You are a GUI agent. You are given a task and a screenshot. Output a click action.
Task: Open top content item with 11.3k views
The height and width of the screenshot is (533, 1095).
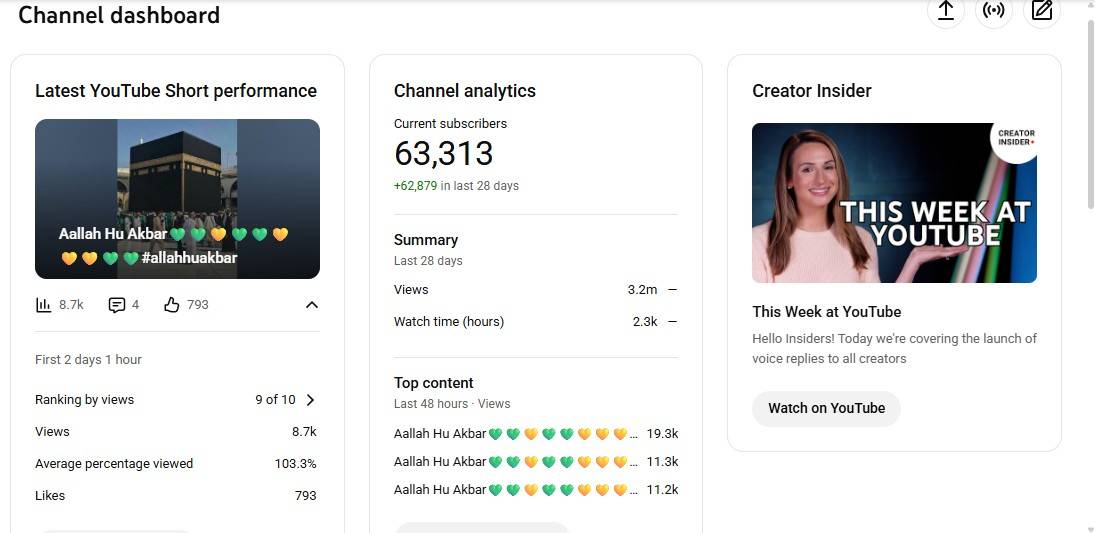[x=535, y=462]
